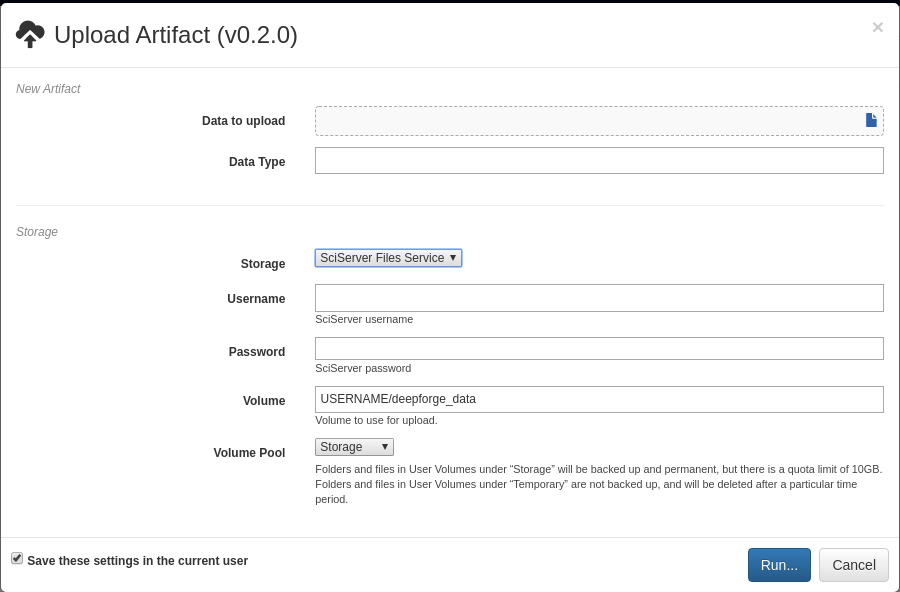This screenshot has width=900, height=592.
Task: Click the SciServer Files Service selector arrow
Action: [453, 257]
